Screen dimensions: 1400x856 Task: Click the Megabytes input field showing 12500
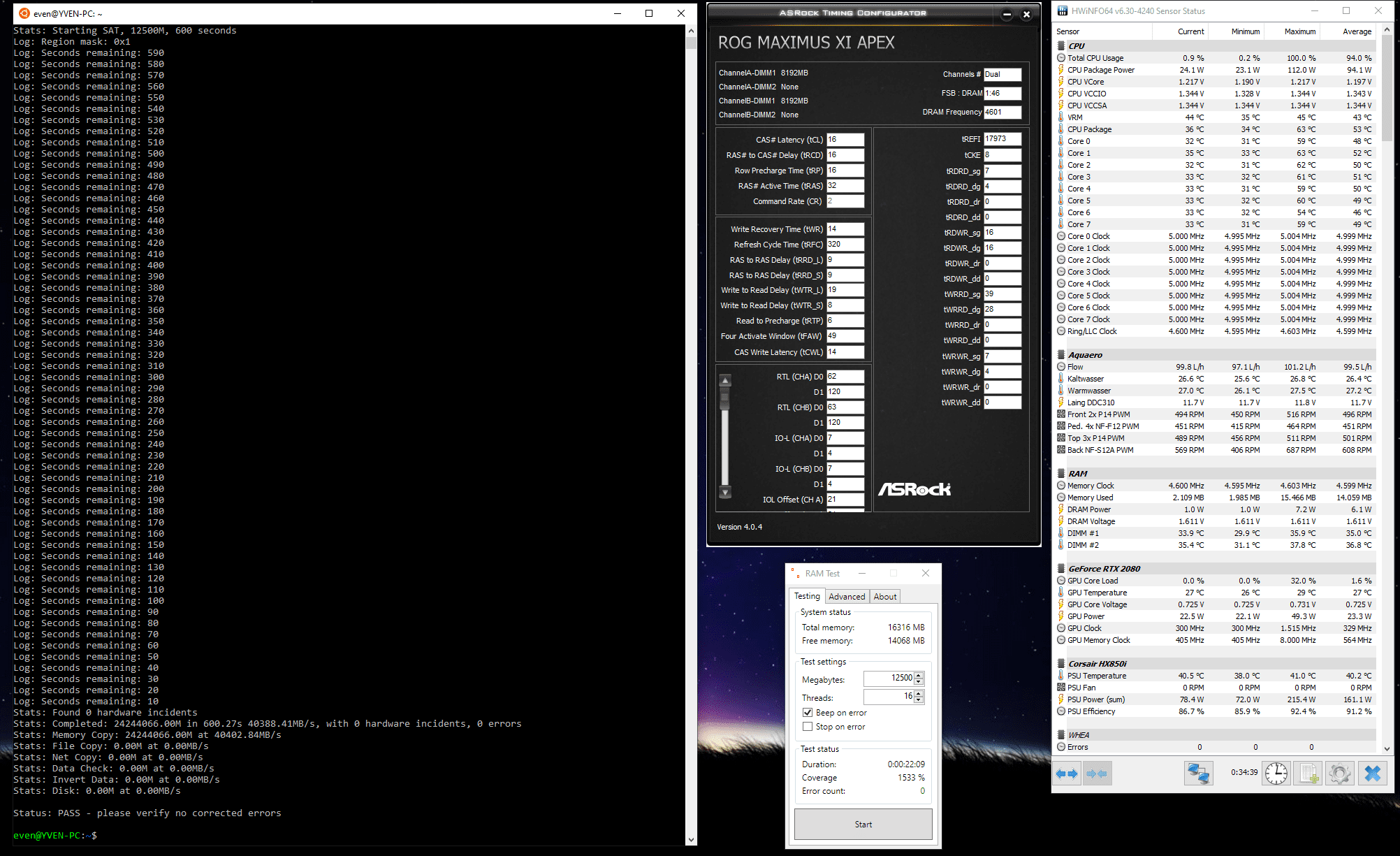(x=889, y=679)
